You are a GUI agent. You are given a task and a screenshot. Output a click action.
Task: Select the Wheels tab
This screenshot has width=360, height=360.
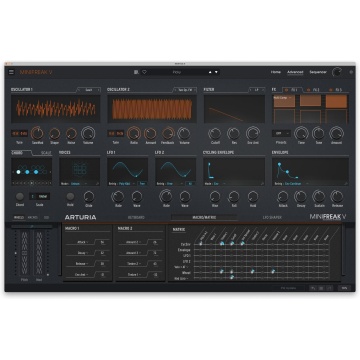[x=19, y=217]
